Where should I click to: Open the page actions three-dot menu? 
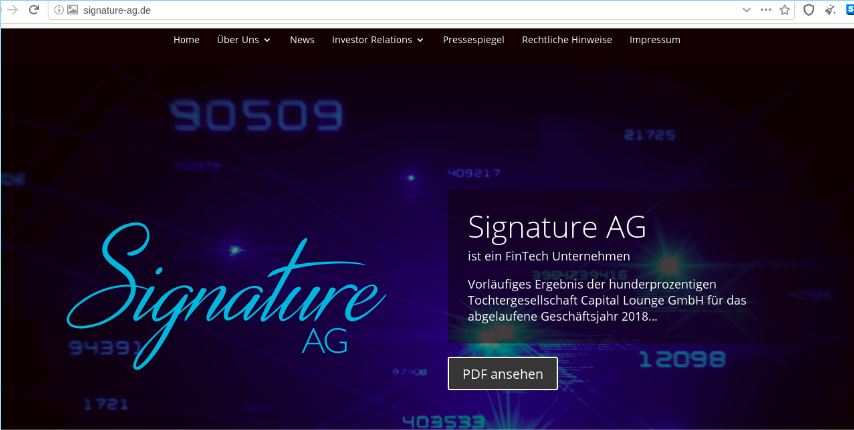(766, 10)
